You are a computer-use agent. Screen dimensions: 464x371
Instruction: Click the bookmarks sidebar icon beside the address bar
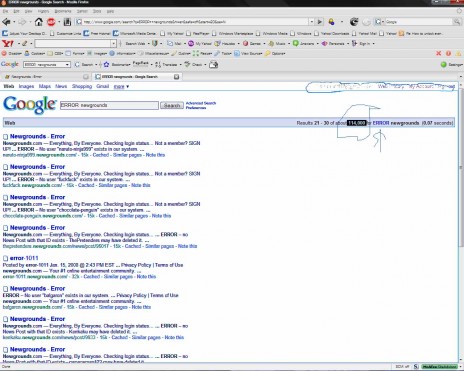click(x=67, y=22)
